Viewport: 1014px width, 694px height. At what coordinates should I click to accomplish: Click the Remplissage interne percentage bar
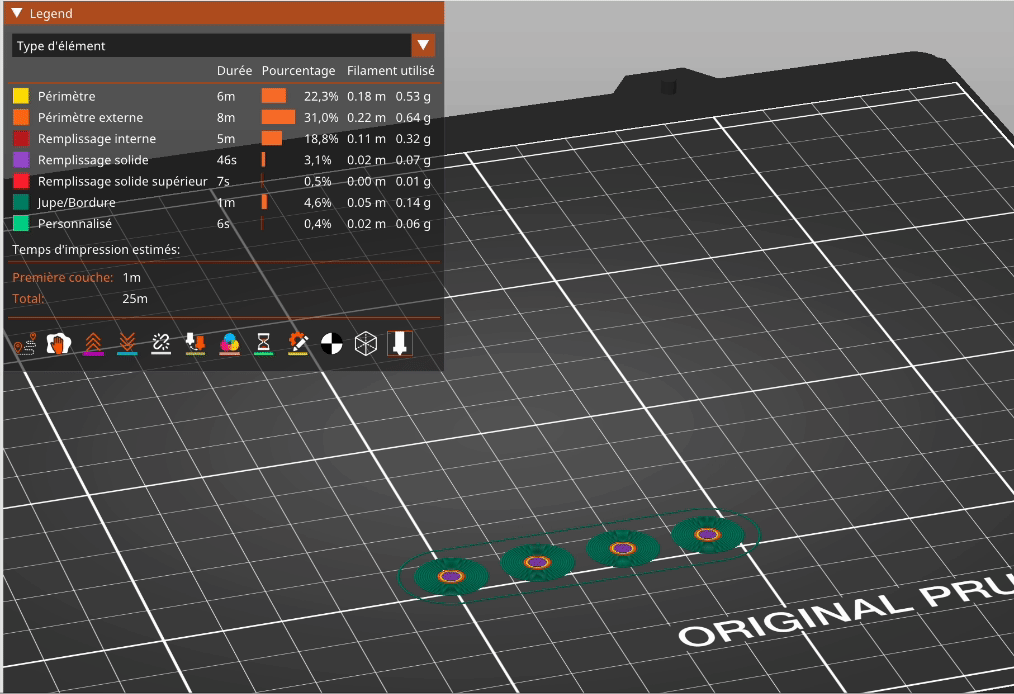pyautogui.click(x=272, y=138)
